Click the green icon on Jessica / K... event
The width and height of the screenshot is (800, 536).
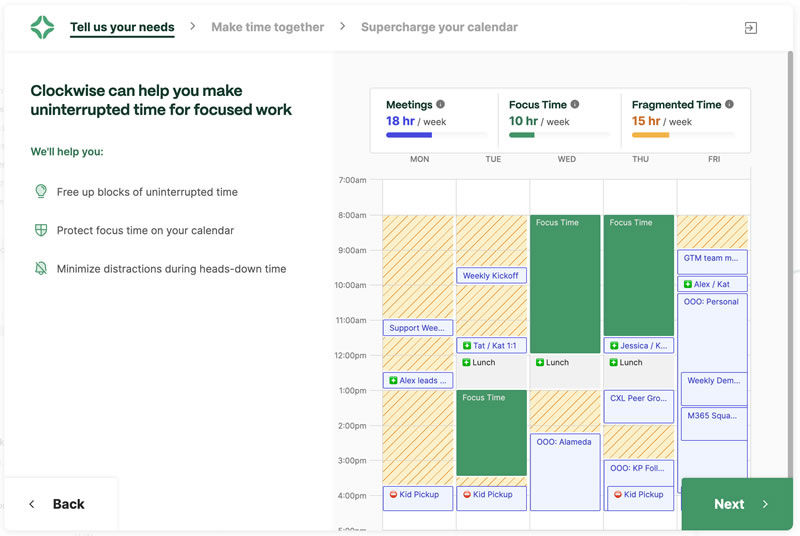point(614,346)
